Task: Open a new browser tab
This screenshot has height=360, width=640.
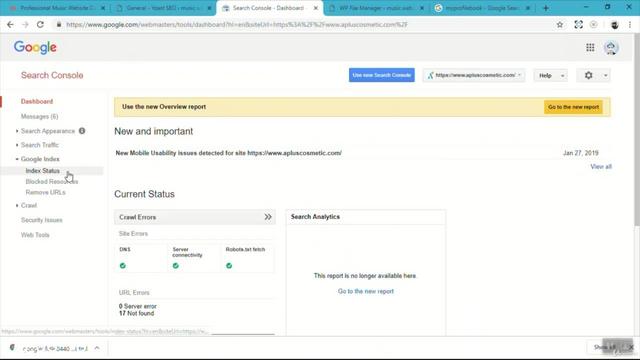Action: [x=546, y=8]
